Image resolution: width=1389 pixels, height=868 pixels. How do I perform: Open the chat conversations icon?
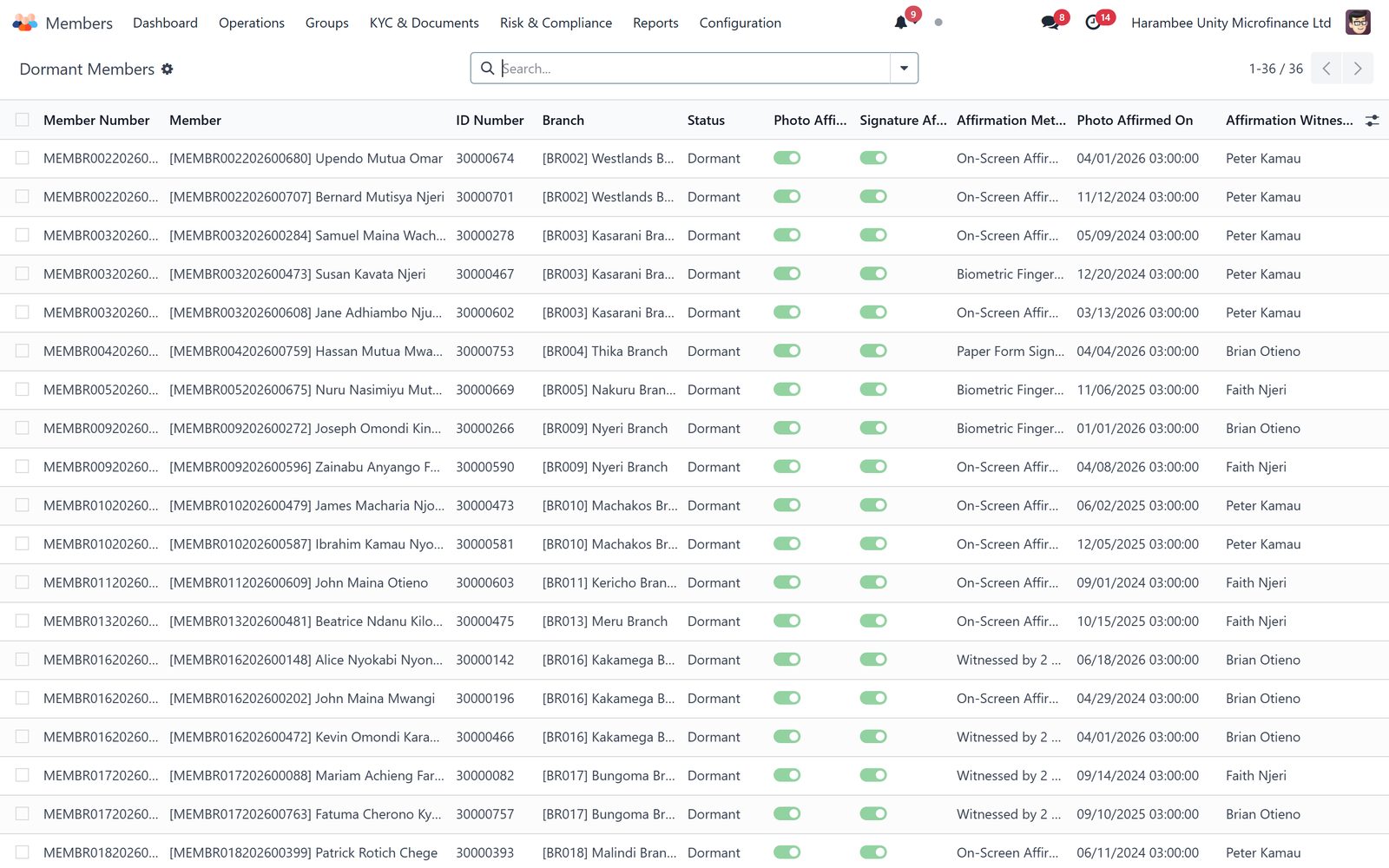tap(1050, 23)
